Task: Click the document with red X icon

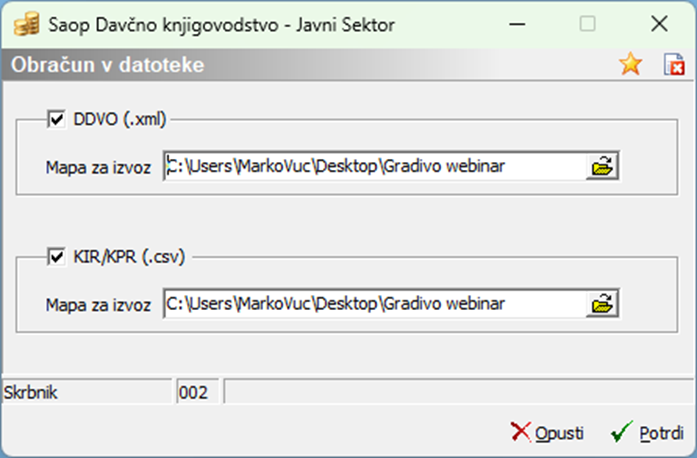Action: point(674,64)
